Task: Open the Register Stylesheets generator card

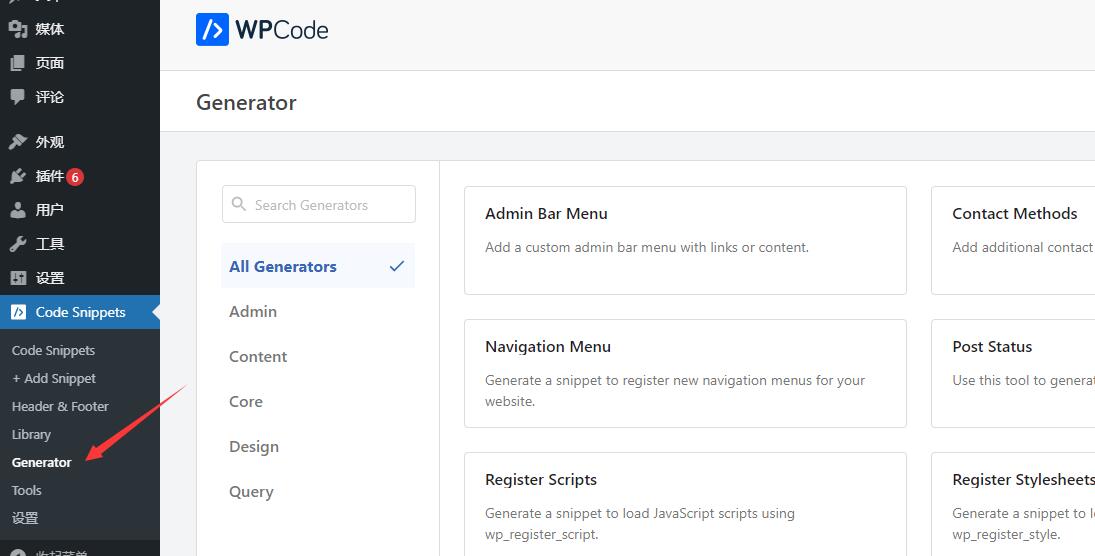Action: (x=1013, y=504)
